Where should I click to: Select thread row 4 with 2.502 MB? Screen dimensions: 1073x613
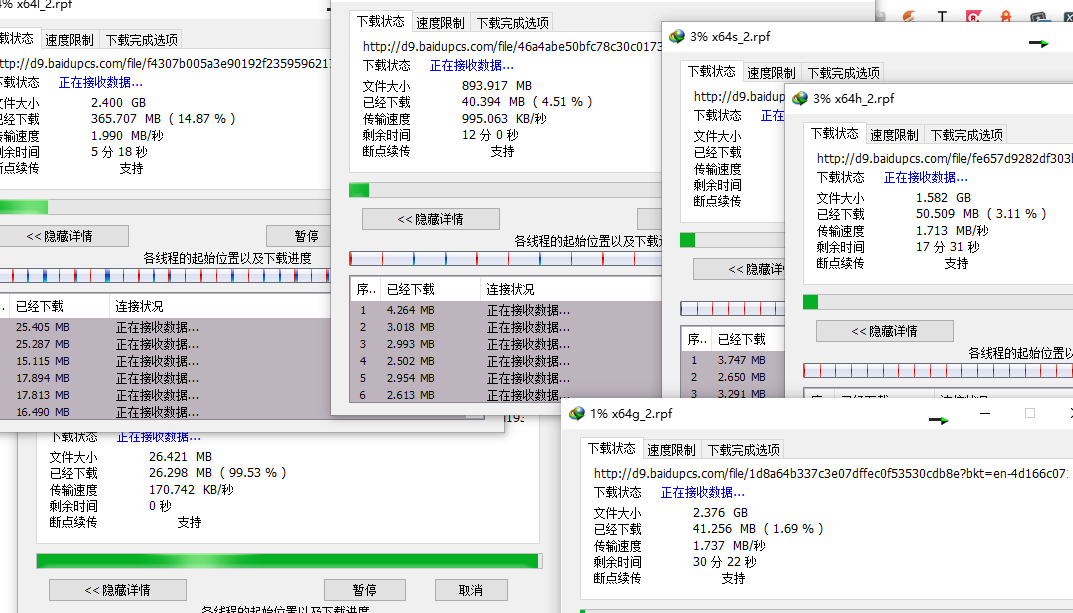pyautogui.click(x=506, y=361)
